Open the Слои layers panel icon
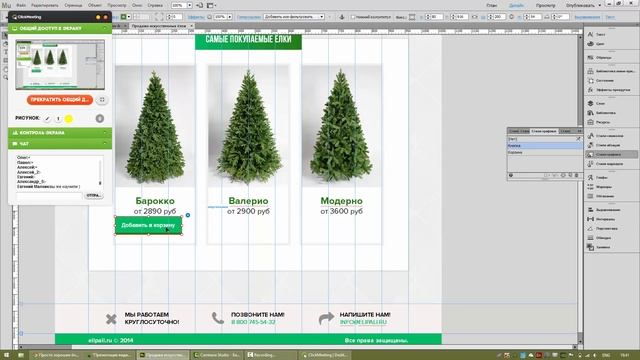 590,103
